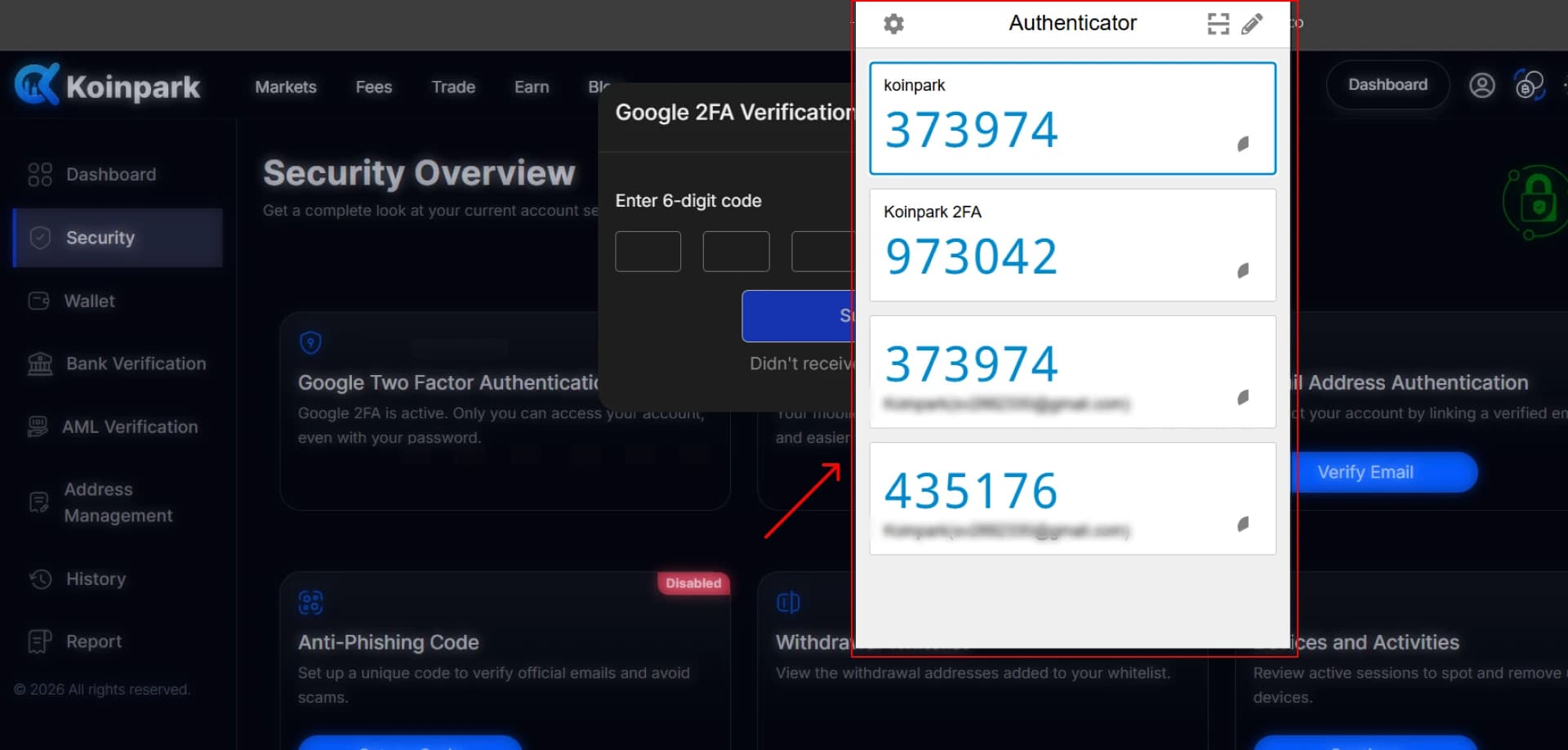Click the third entry code 373974
This screenshot has height=750, width=1568.
point(971,364)
